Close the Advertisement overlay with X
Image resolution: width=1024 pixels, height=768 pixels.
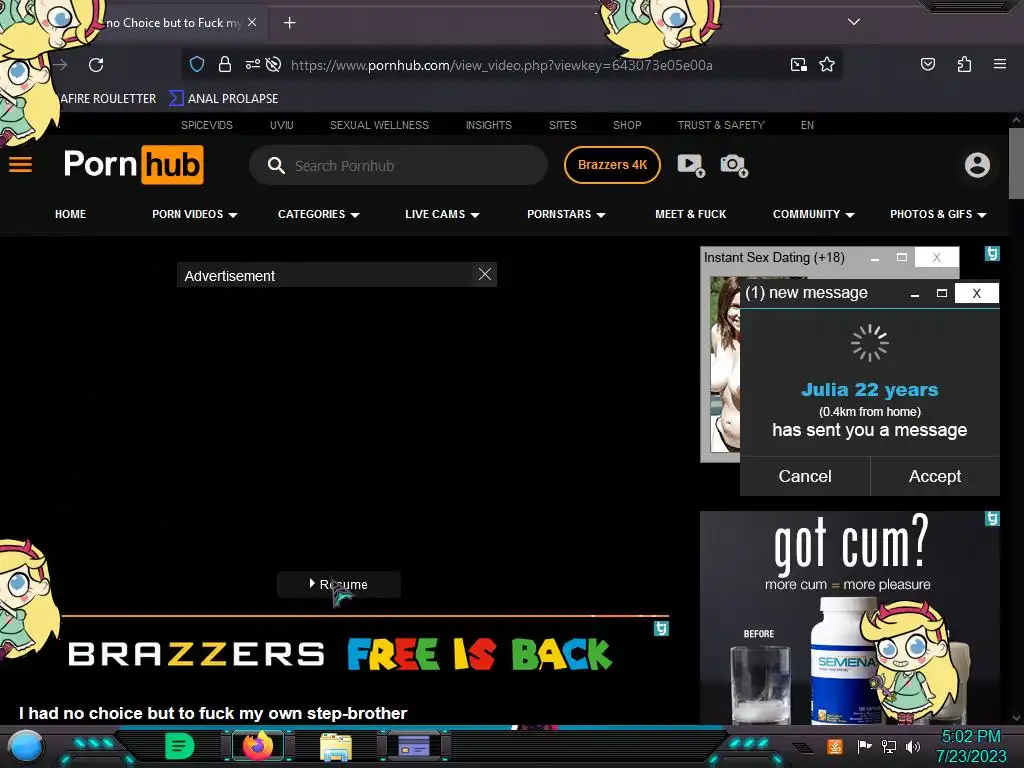485,274
